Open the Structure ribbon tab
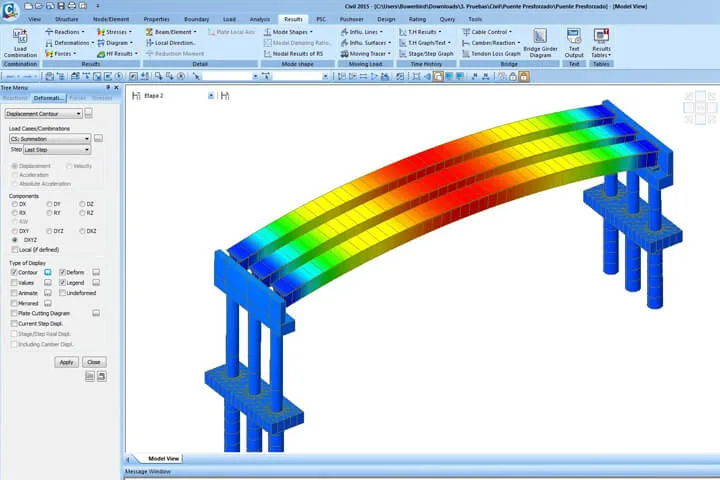The height and width of the screenshot is (480, 720). [67, 19]
